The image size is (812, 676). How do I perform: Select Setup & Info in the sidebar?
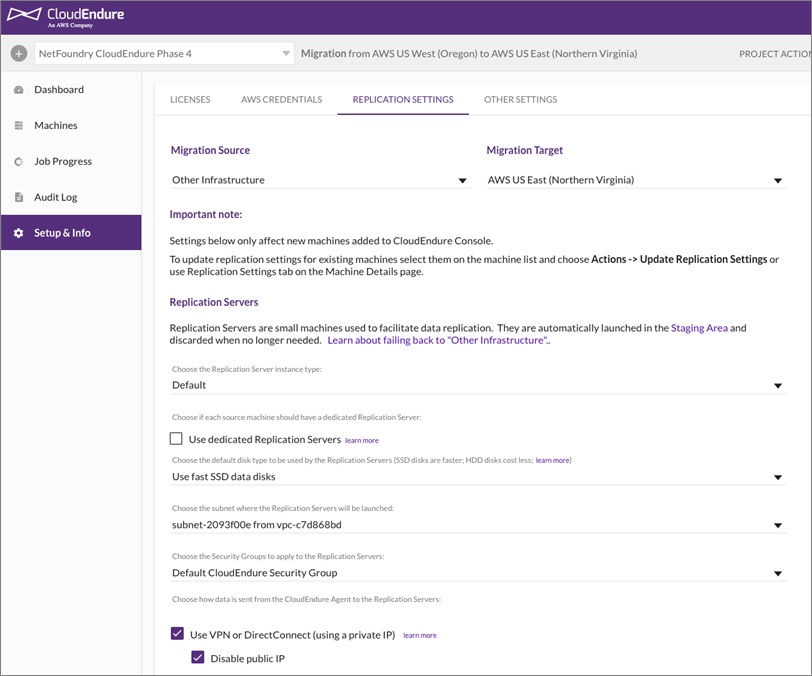[x=71, y=233]
